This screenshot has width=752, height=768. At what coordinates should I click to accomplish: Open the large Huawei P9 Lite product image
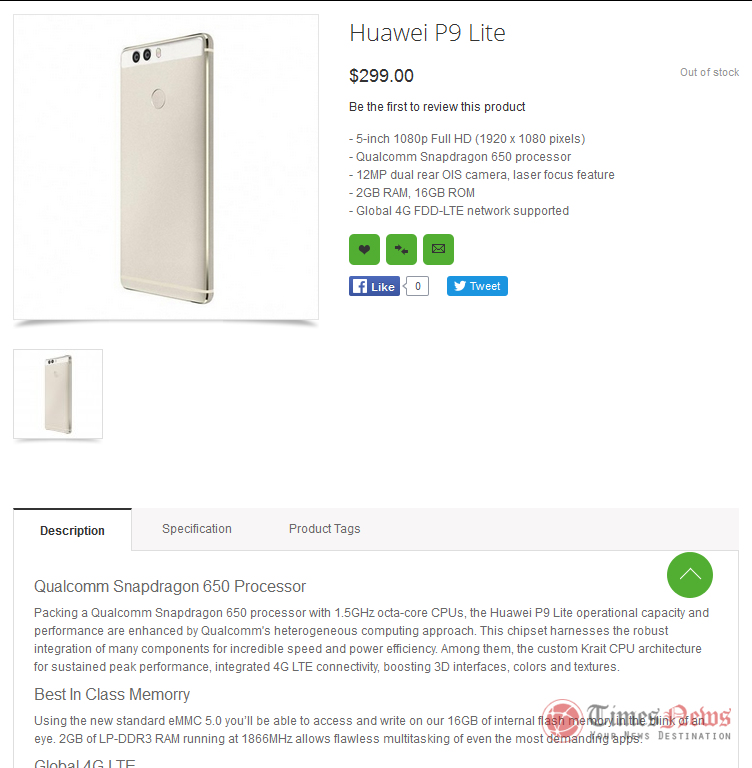[166, 167]
